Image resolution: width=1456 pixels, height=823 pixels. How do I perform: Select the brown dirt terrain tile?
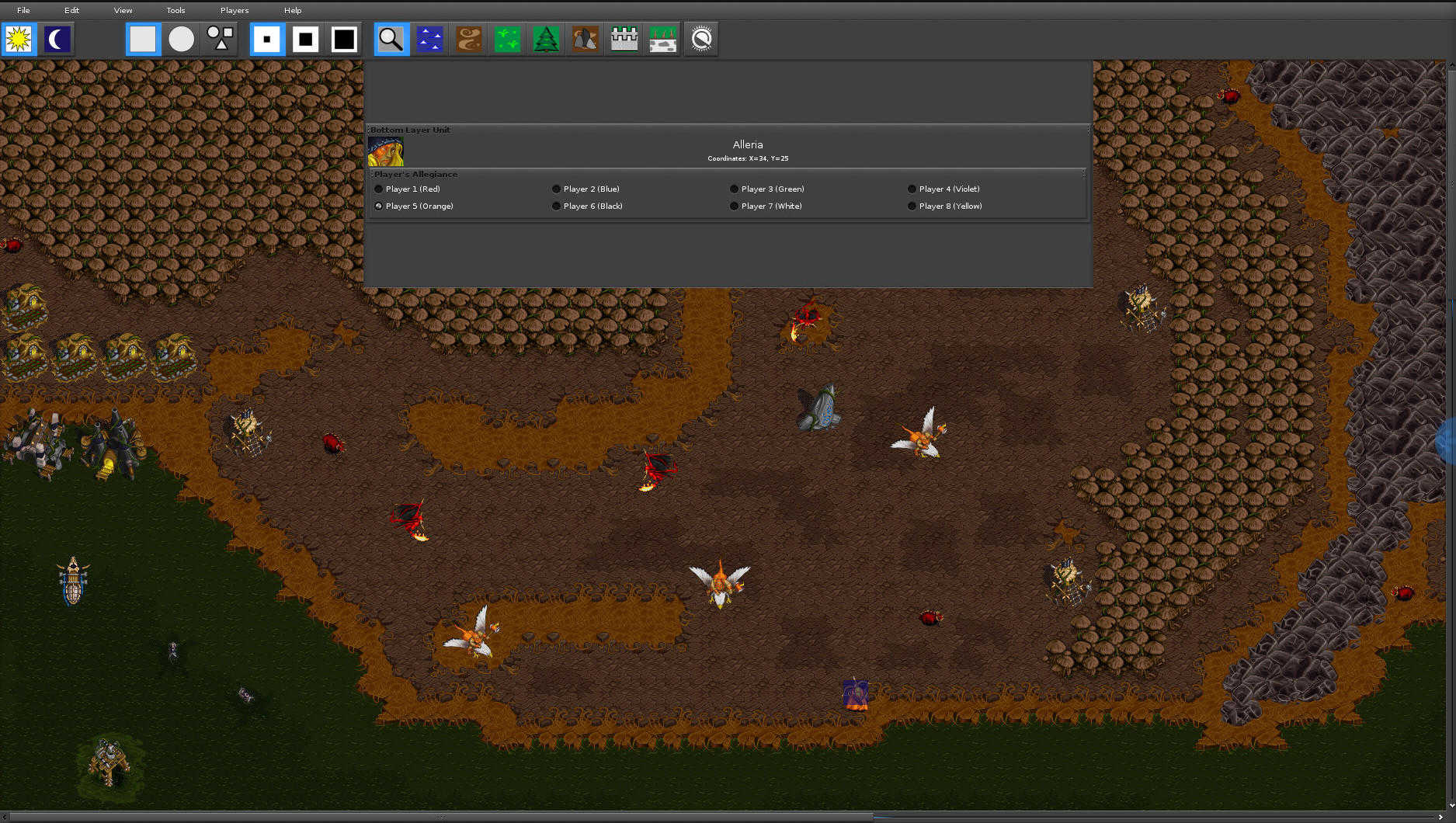(x=469, y=39)
